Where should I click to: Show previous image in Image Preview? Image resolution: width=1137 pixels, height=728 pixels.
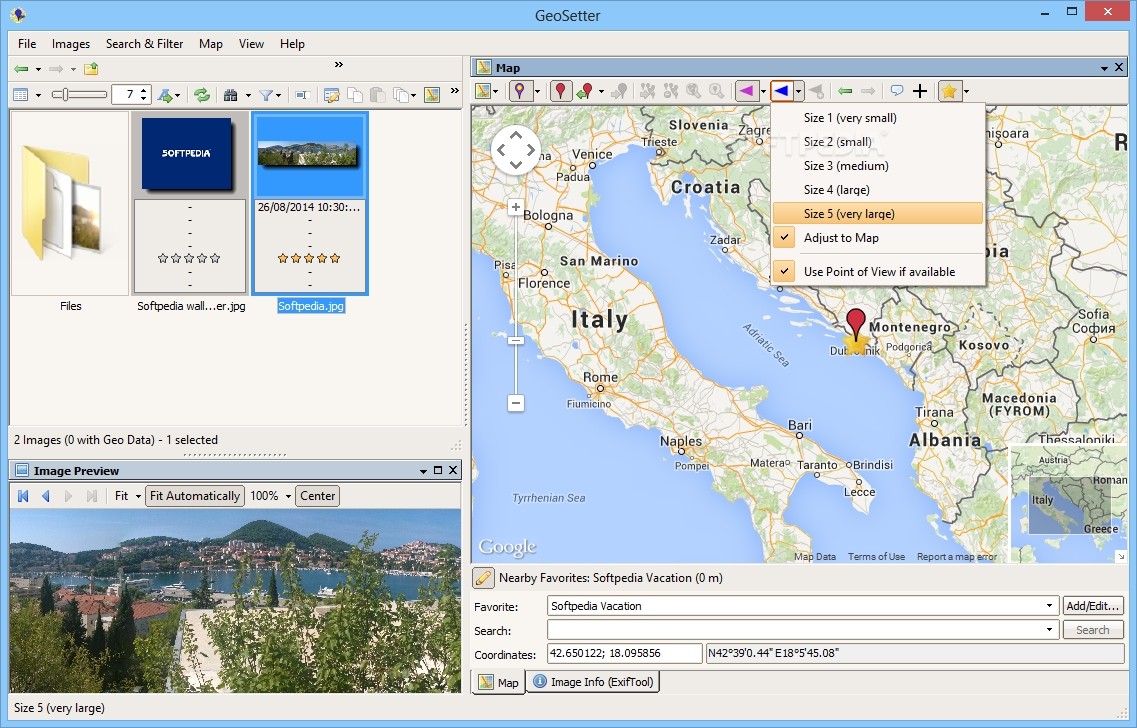point(46,496)
